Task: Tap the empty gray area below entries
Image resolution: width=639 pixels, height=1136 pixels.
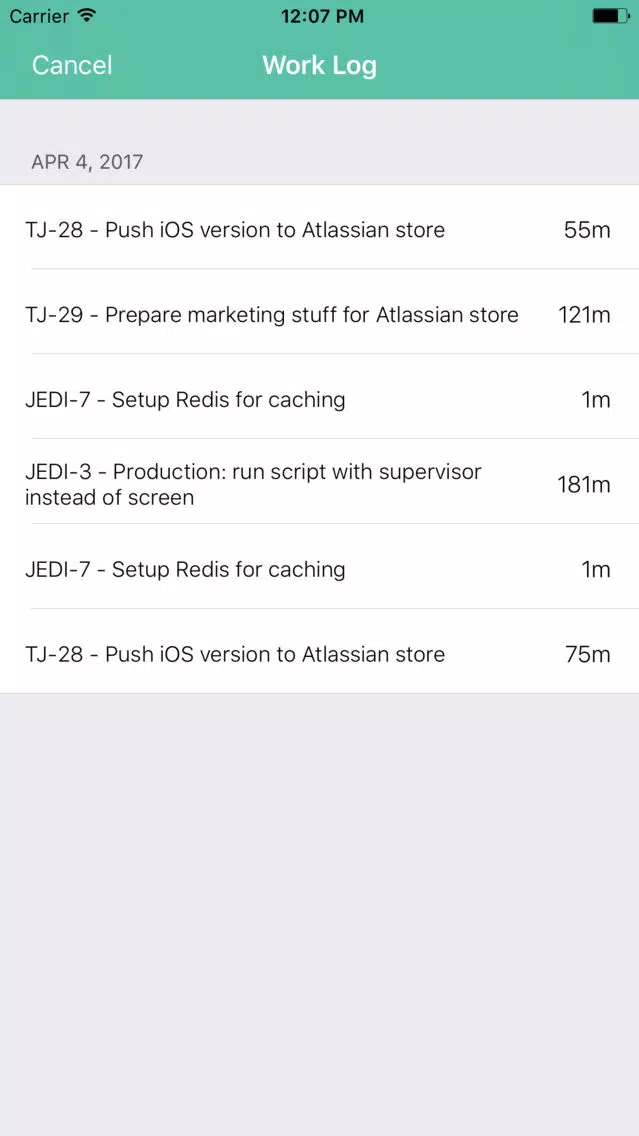Action: (320, 914)
